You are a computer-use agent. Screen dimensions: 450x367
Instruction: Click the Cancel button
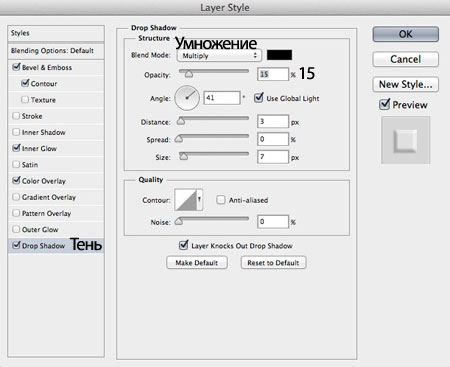(x=405, y=59)
